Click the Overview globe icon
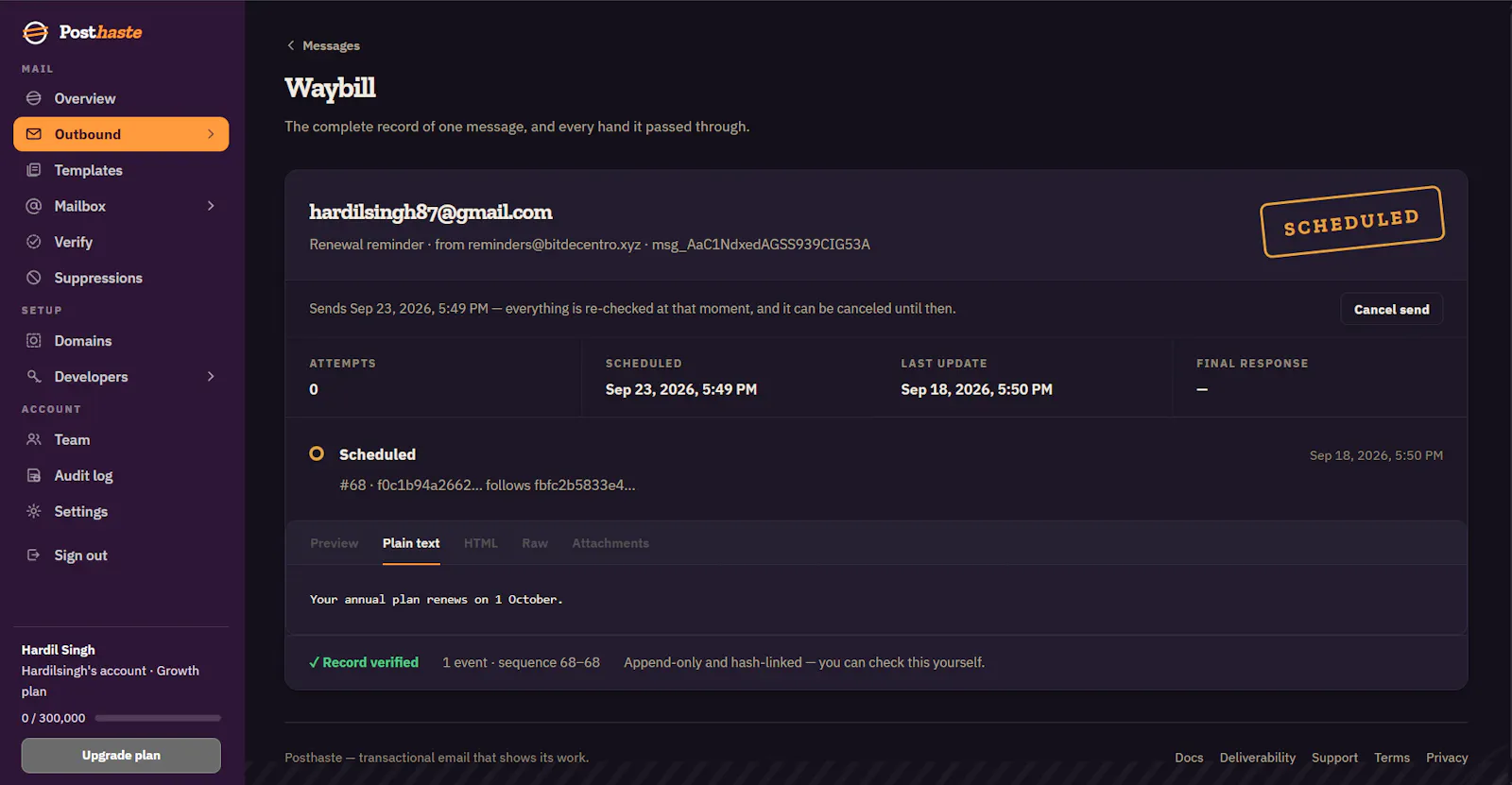Screen dimensions: 1512x785 click(x=34, y=98)
